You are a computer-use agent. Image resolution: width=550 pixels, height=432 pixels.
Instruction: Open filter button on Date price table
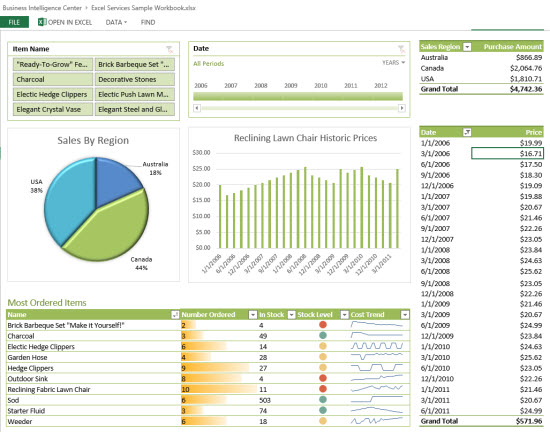pyautogui.click(x=467, y=132)
